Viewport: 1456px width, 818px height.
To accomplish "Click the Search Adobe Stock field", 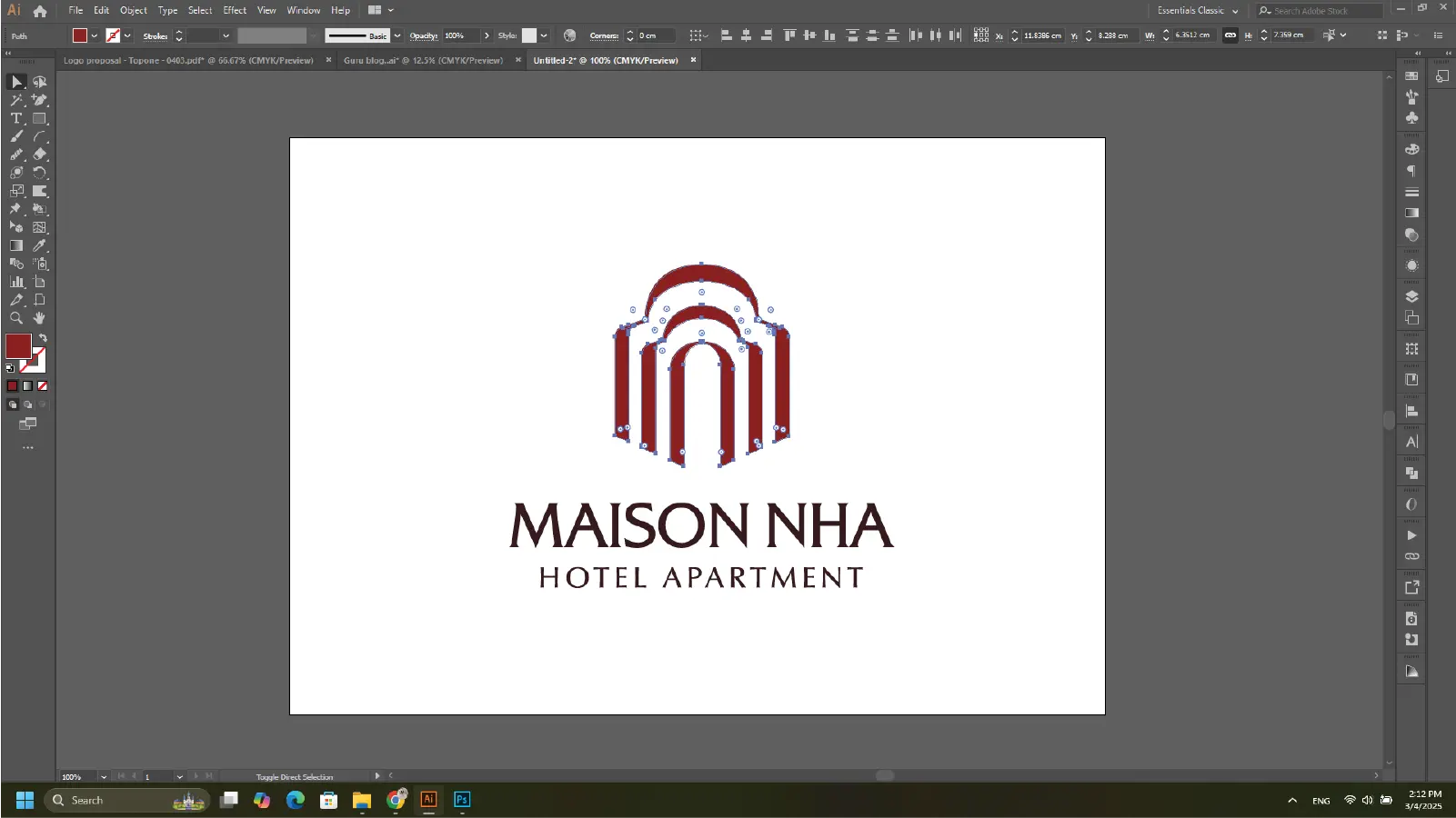I will point(1320,11).
